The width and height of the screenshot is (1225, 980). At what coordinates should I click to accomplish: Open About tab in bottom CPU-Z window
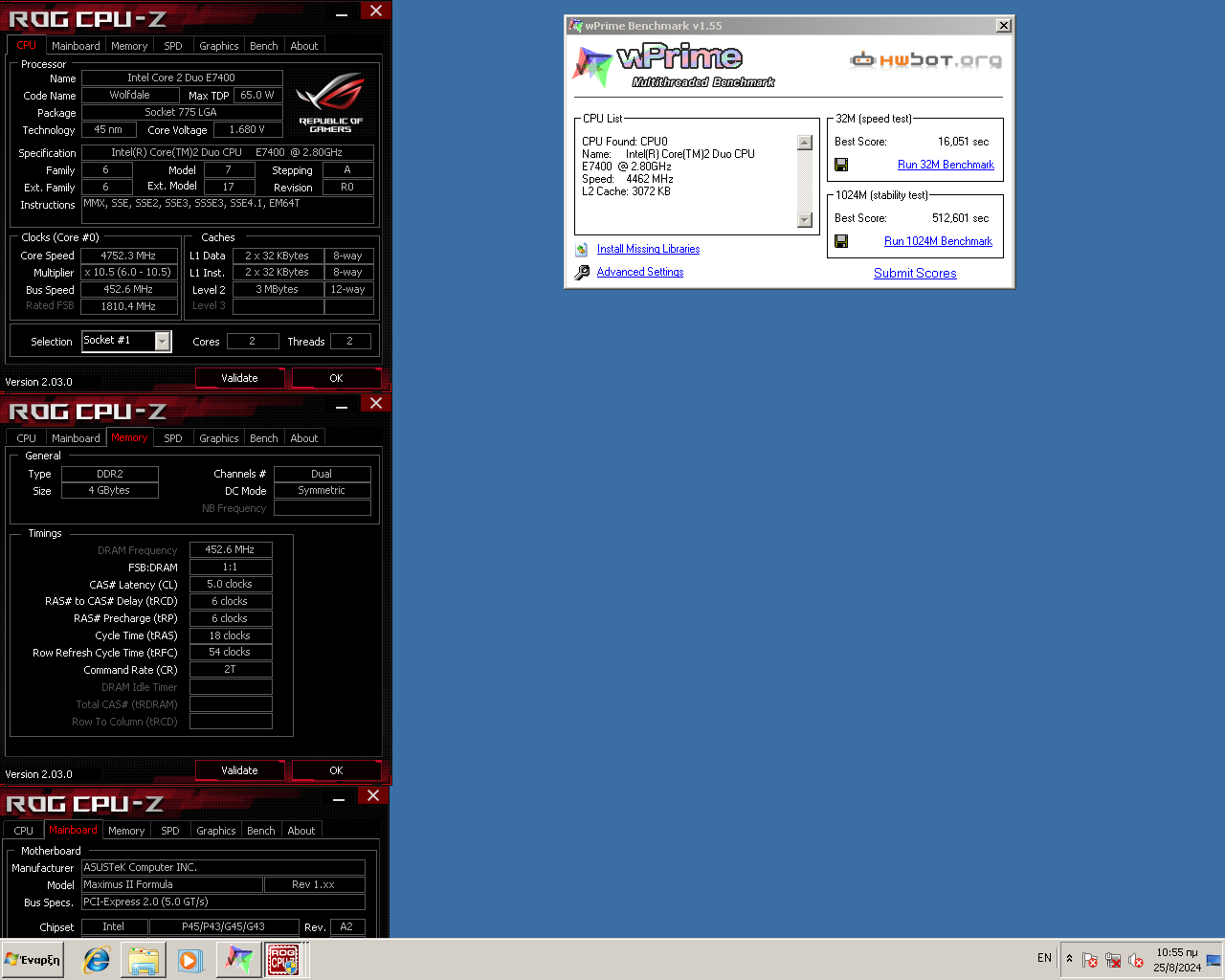[301, 831]
